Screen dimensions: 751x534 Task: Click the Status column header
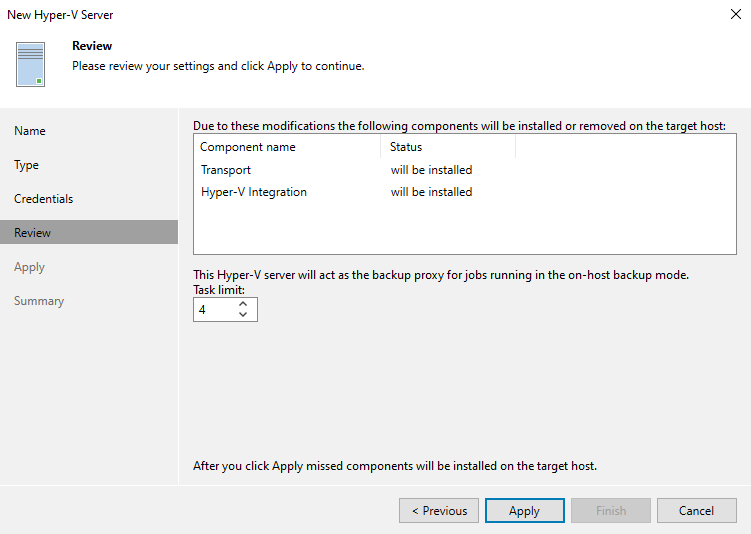[406, 147]
